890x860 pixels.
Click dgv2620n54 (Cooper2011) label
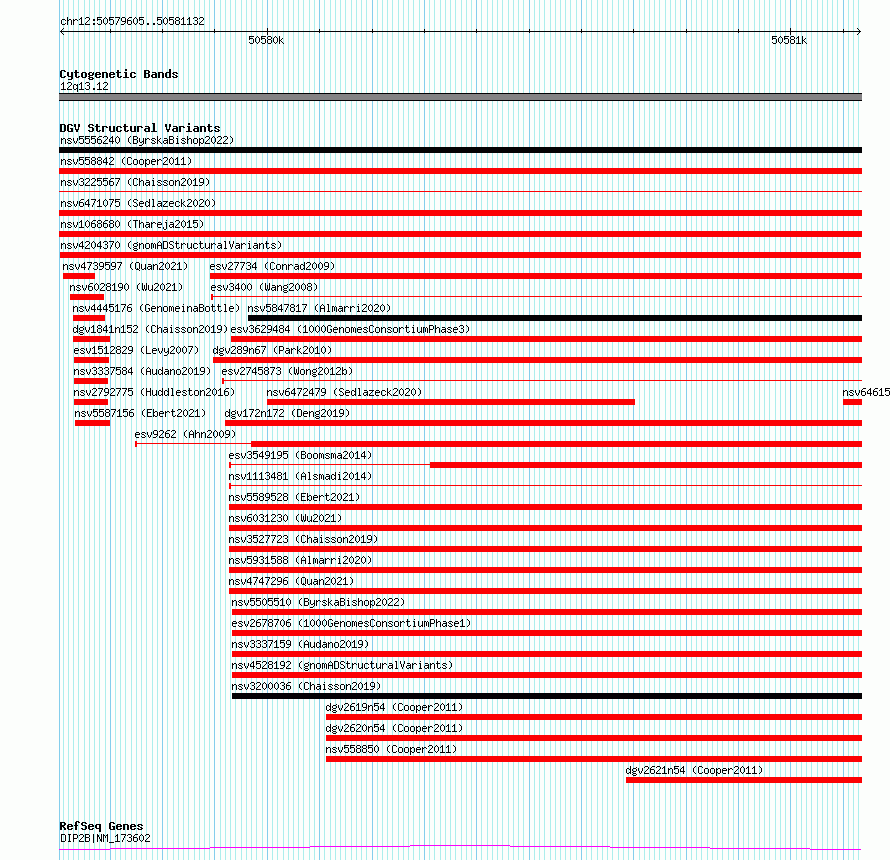(x=394, y=728)
